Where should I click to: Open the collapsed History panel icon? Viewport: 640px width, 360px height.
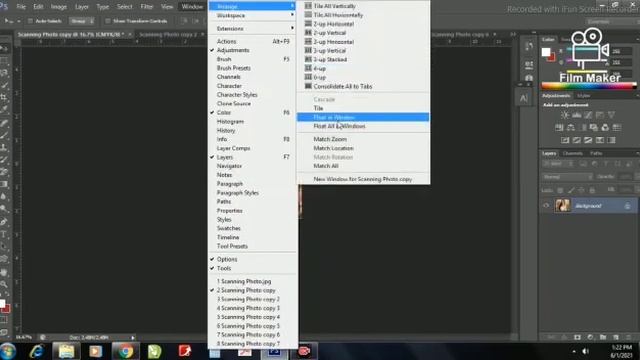tap(529, 47)
